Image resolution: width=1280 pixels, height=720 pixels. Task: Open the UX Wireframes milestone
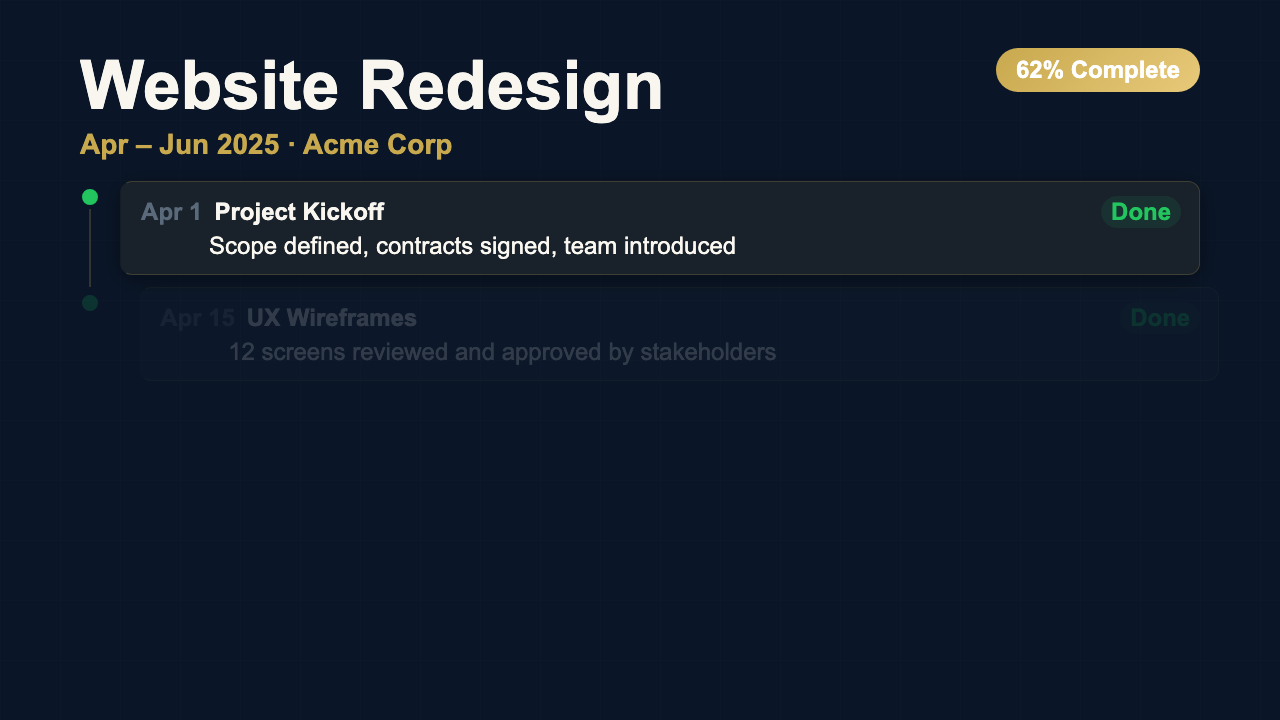(331, 318)
